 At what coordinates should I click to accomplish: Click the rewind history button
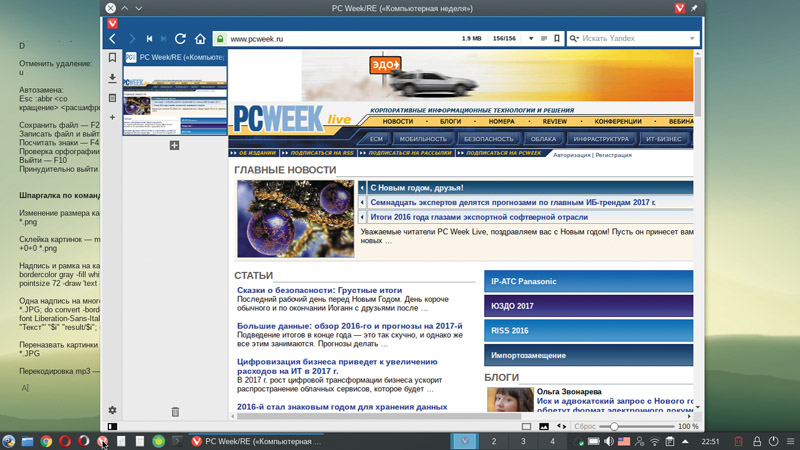pos(149,39)
